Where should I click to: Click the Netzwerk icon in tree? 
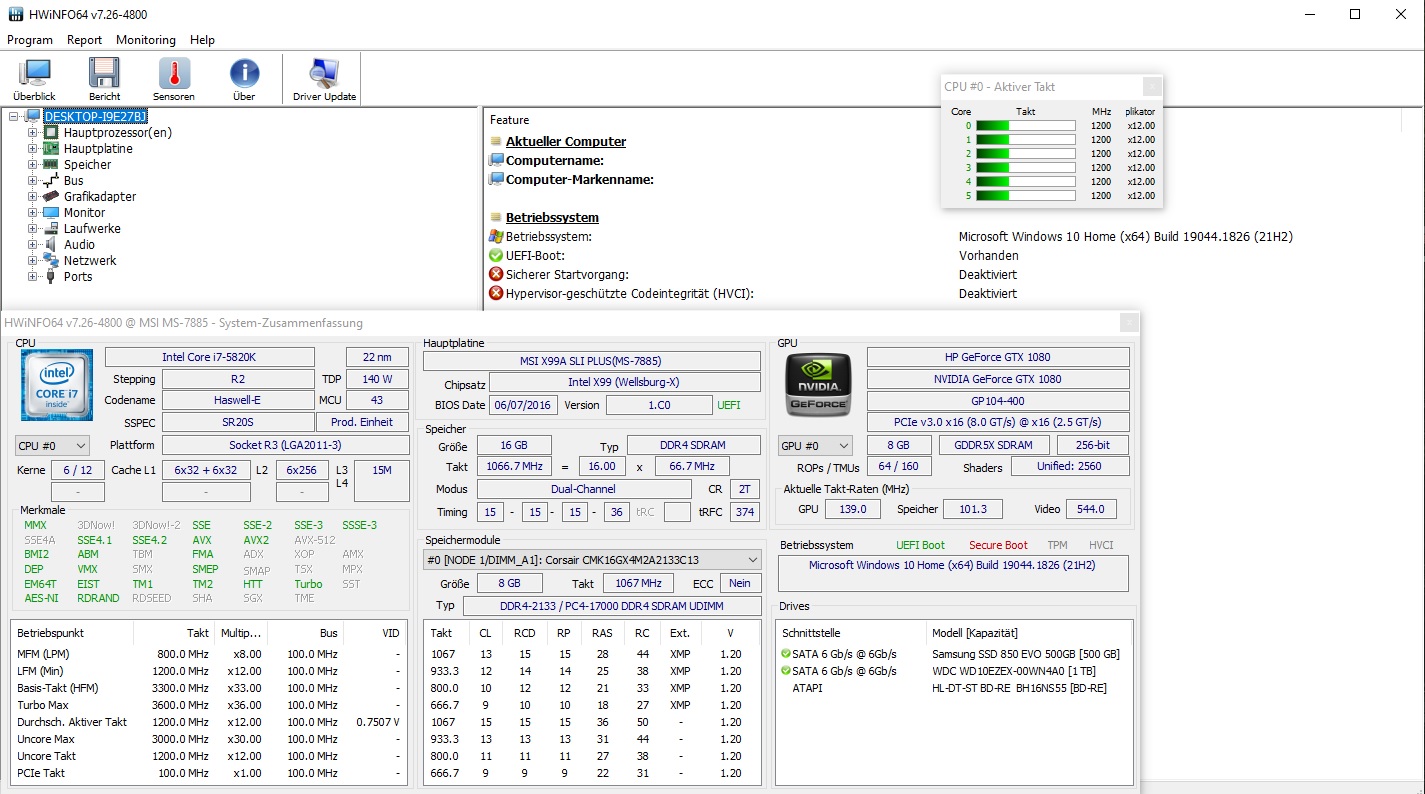51,260
